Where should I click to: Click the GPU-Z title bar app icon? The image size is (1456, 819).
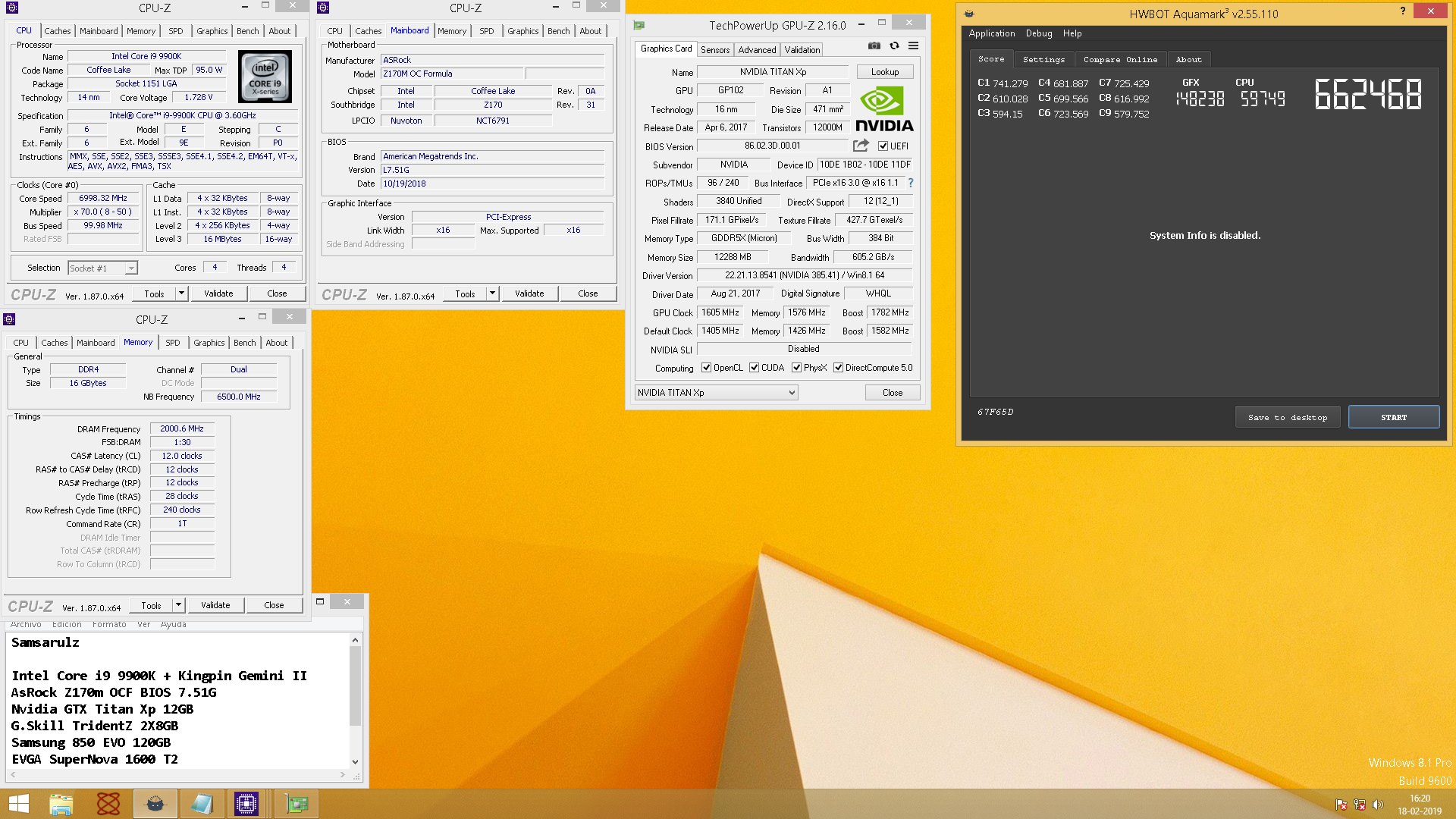point(639,25)
